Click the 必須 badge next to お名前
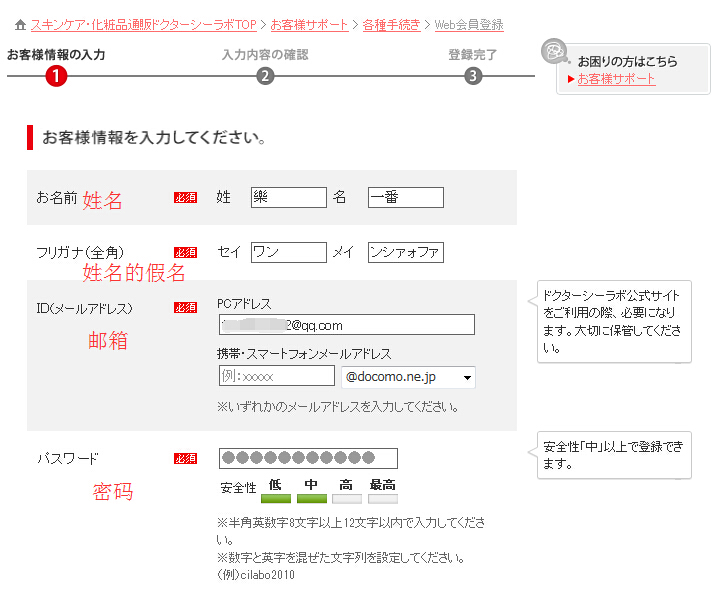Screen dimensions: 714x595 [185, 198]
